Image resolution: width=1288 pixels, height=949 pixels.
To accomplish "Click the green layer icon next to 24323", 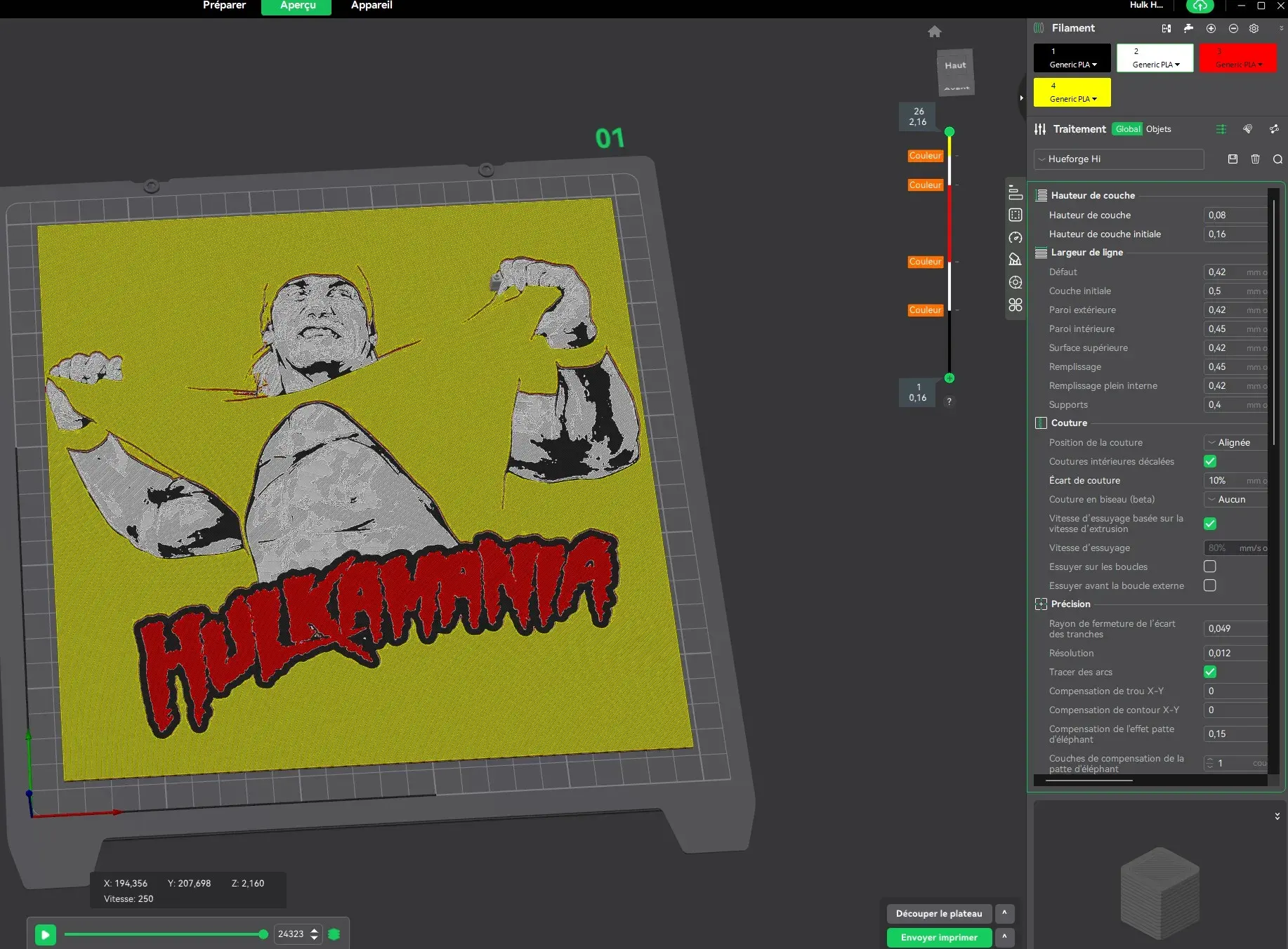I will pos(334,934).
